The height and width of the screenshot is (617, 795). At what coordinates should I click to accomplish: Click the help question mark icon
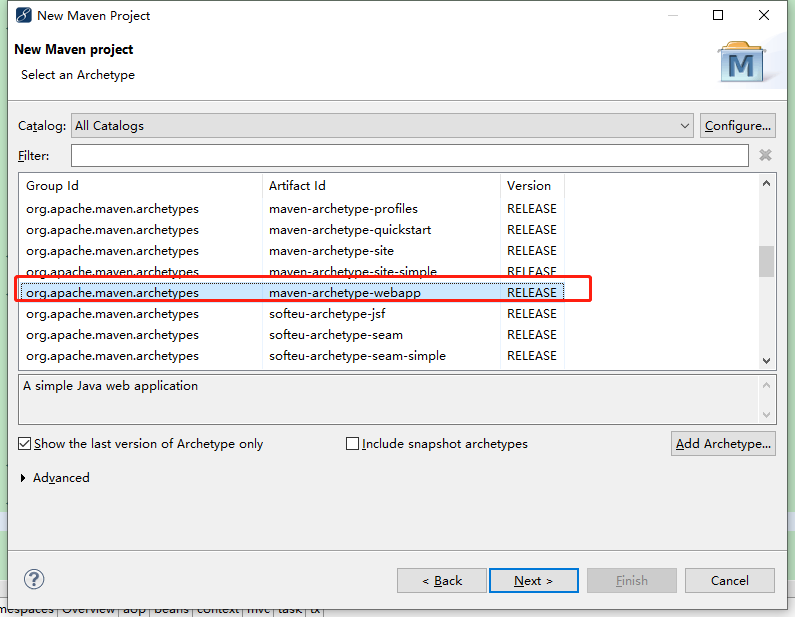click(x=34, y=579)
